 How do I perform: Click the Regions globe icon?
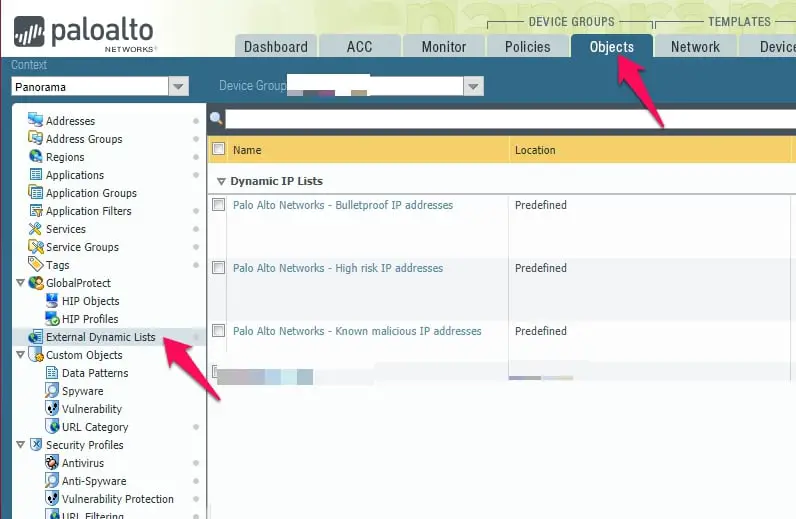pos(36,156)
